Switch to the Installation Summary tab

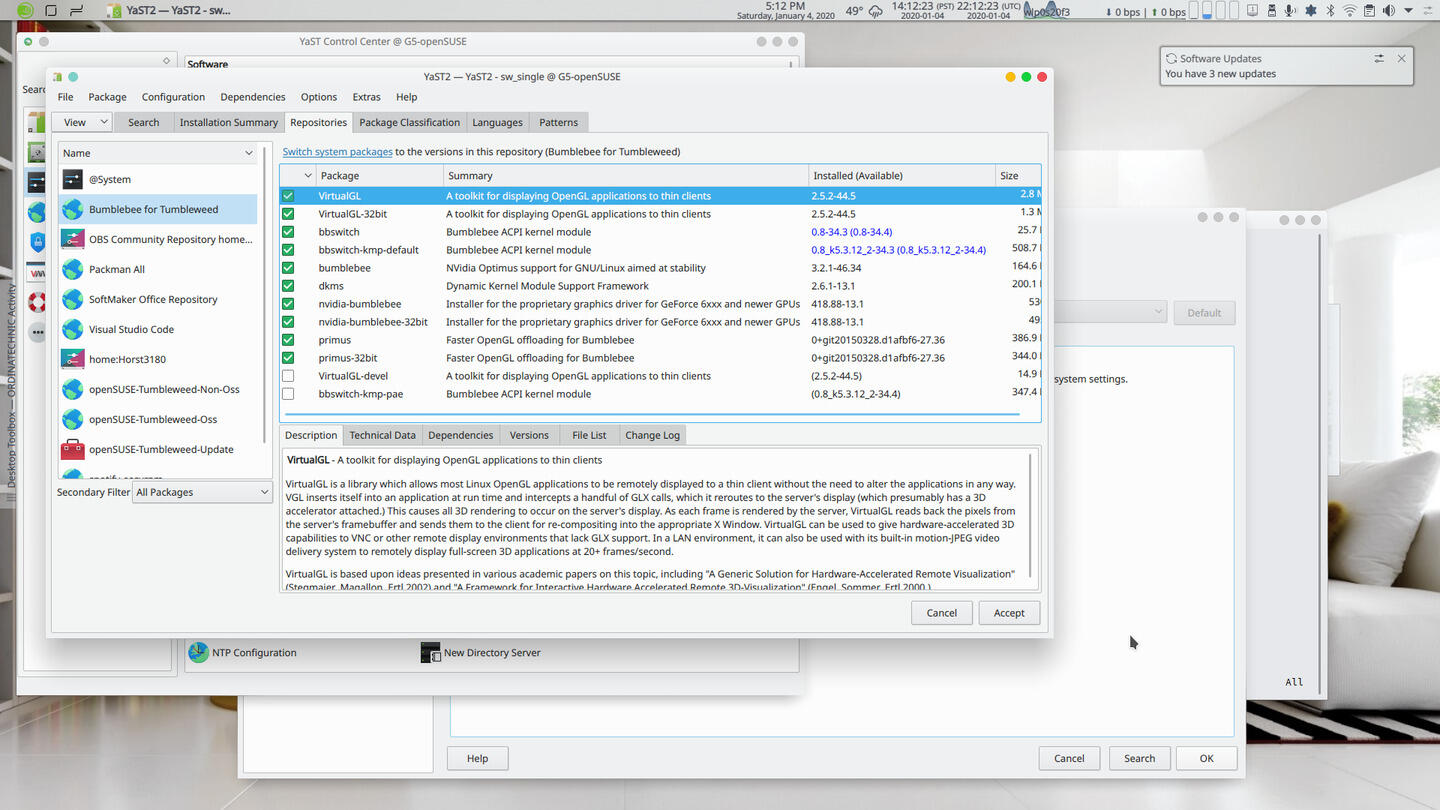pyautogui.click(x=228, y=122)
